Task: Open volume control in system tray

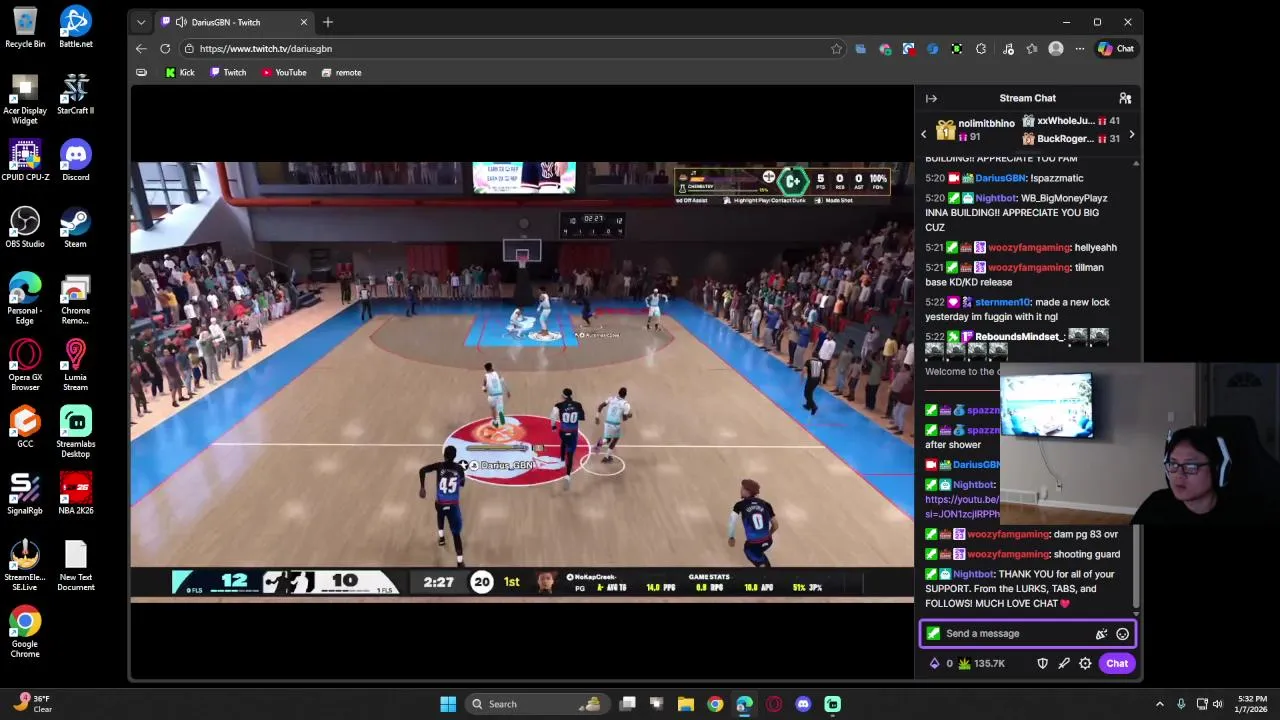Action: pyautogui.click(x=1219, y=704)
